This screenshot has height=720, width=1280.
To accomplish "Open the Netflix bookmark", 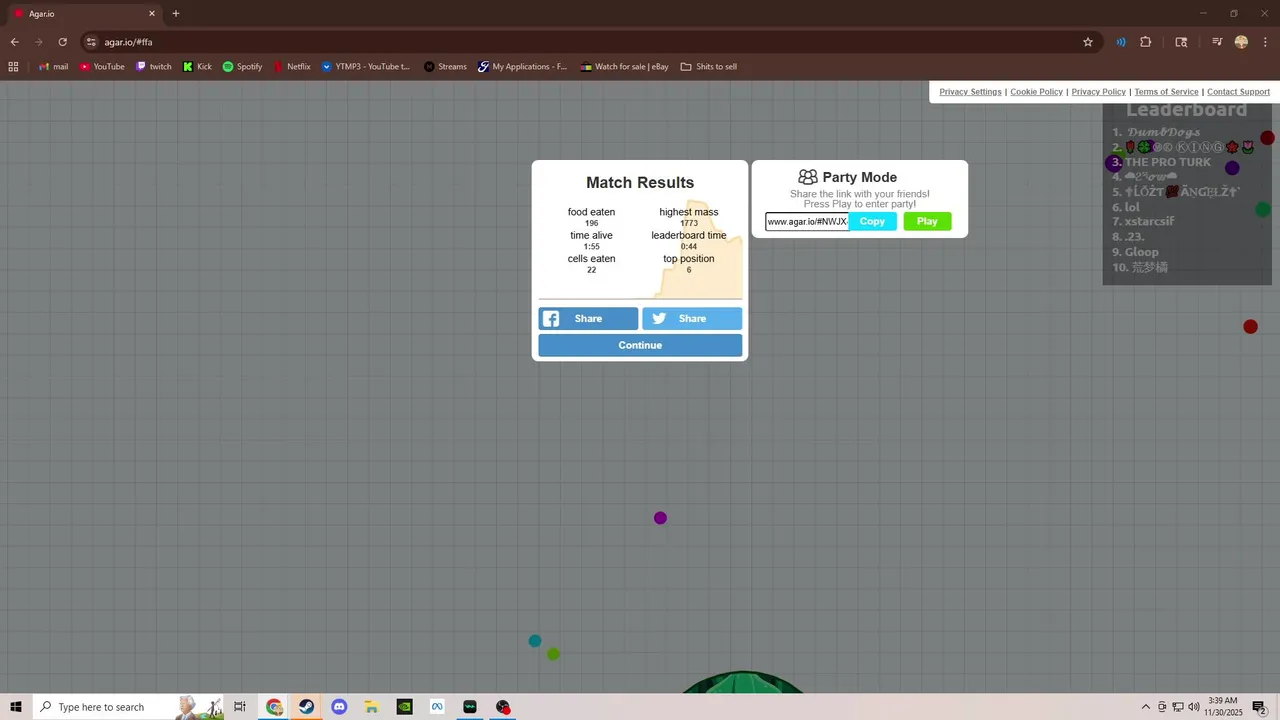I will pyautogui.click(x=292, y=67).
